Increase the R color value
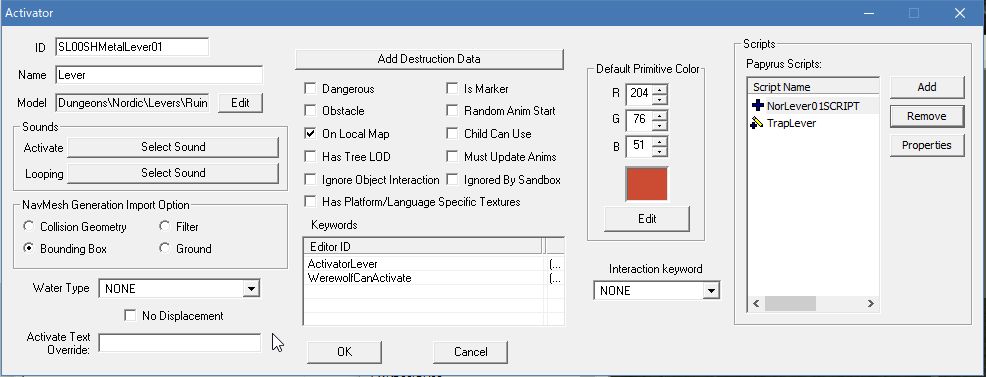986x377 pixels. 659,89
